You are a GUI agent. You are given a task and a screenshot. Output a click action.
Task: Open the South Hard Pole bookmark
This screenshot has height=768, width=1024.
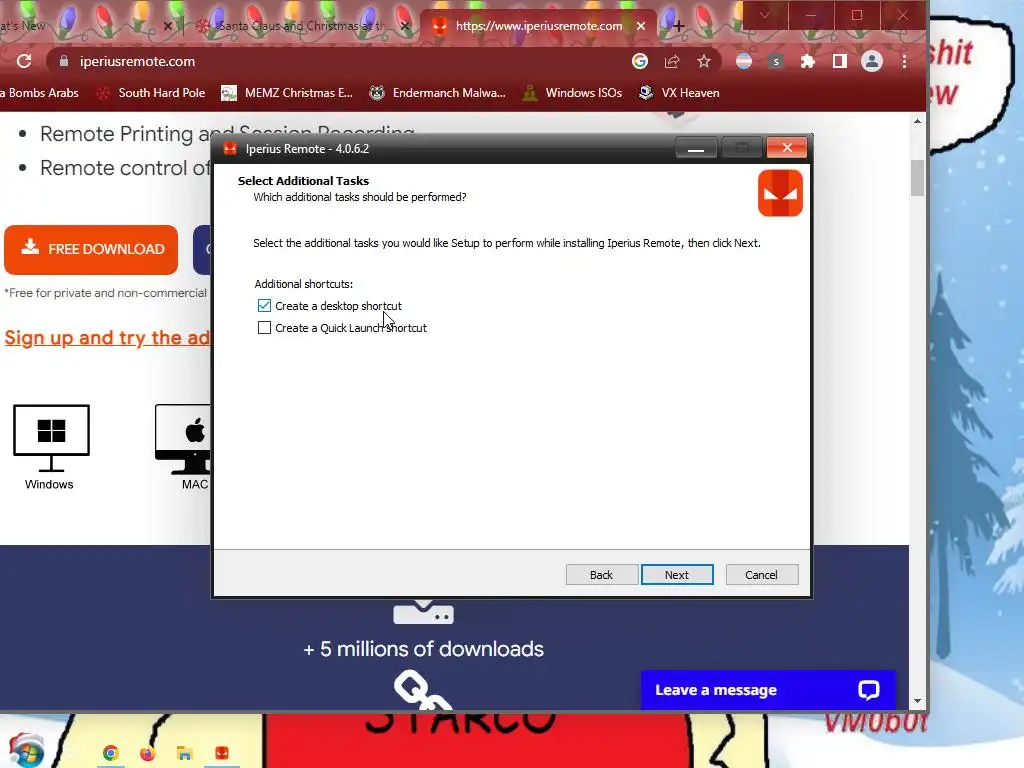point(152,93)
